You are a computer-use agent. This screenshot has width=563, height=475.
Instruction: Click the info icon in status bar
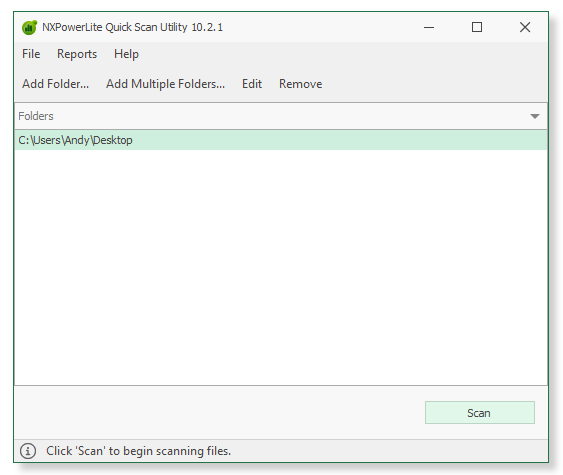pos(28,451)
